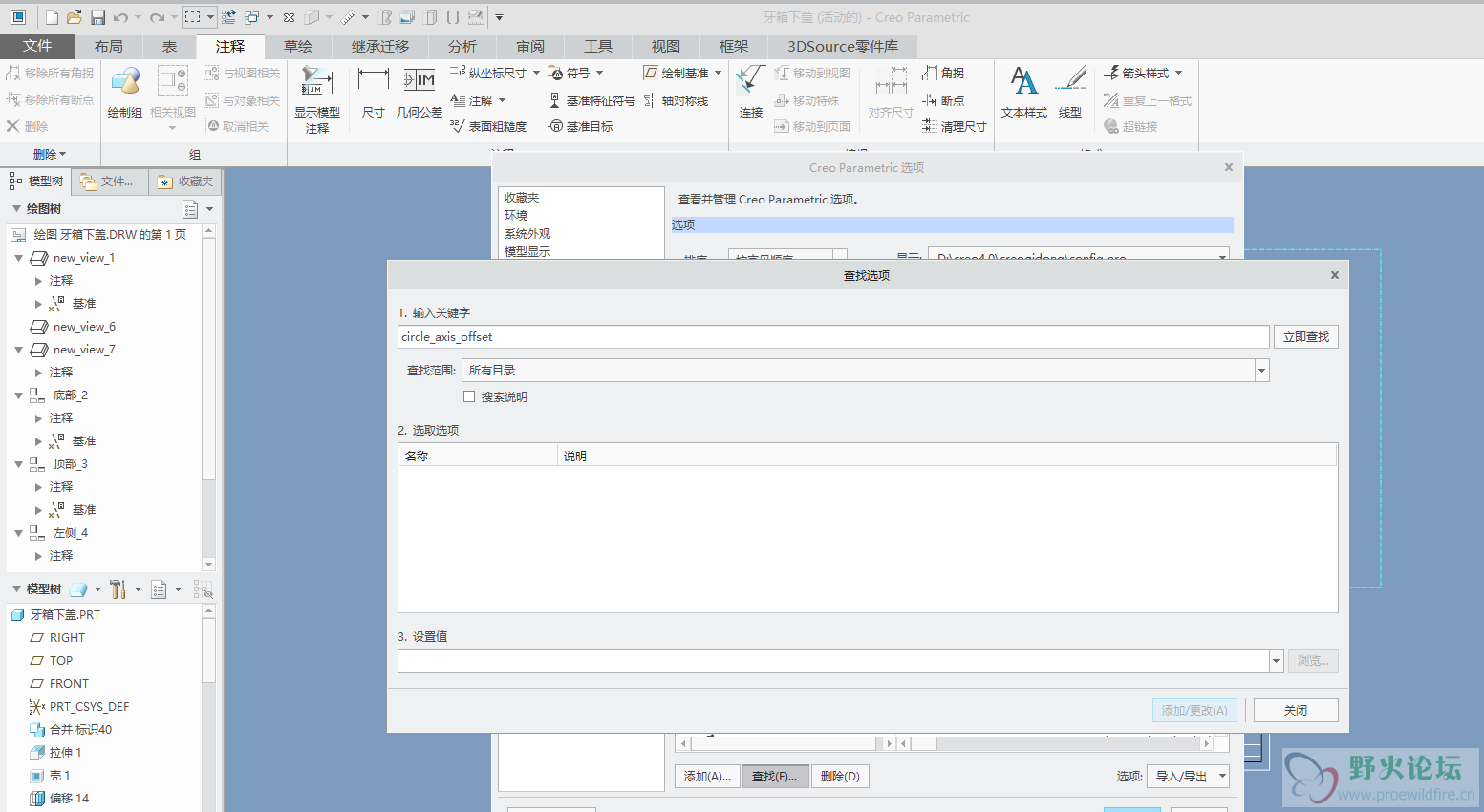Switch to the Favorites (收藏夹) navigator tab
The width and height of the screenshot is (1484, 812).
(185, 182)
